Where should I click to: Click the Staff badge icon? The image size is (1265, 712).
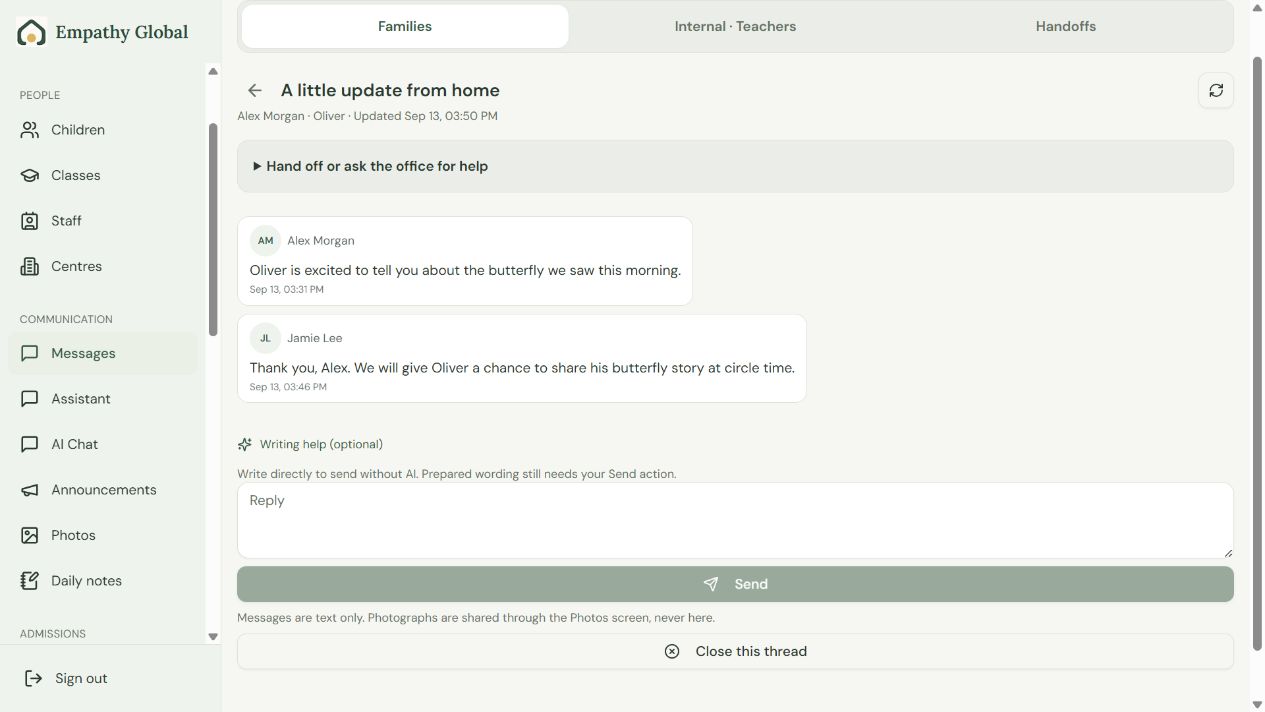point(30,221)
